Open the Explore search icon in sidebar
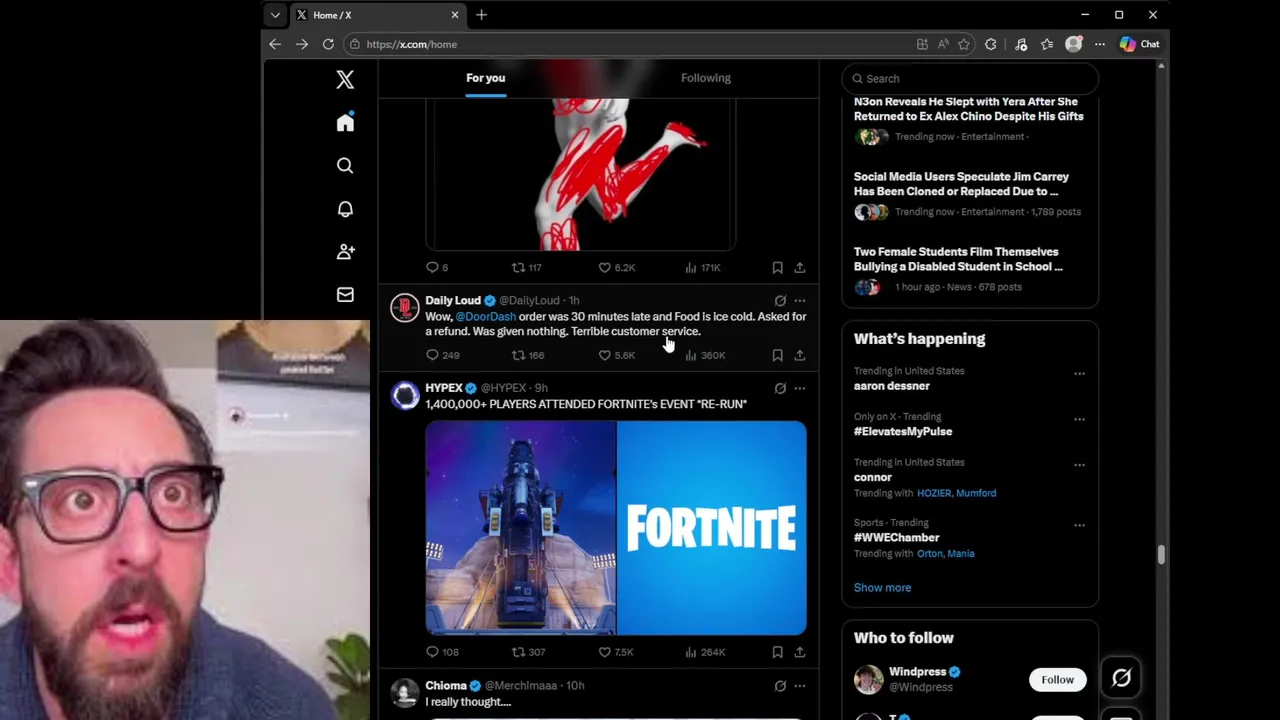This screenshot has height=720, width=1280. point(345,165)
